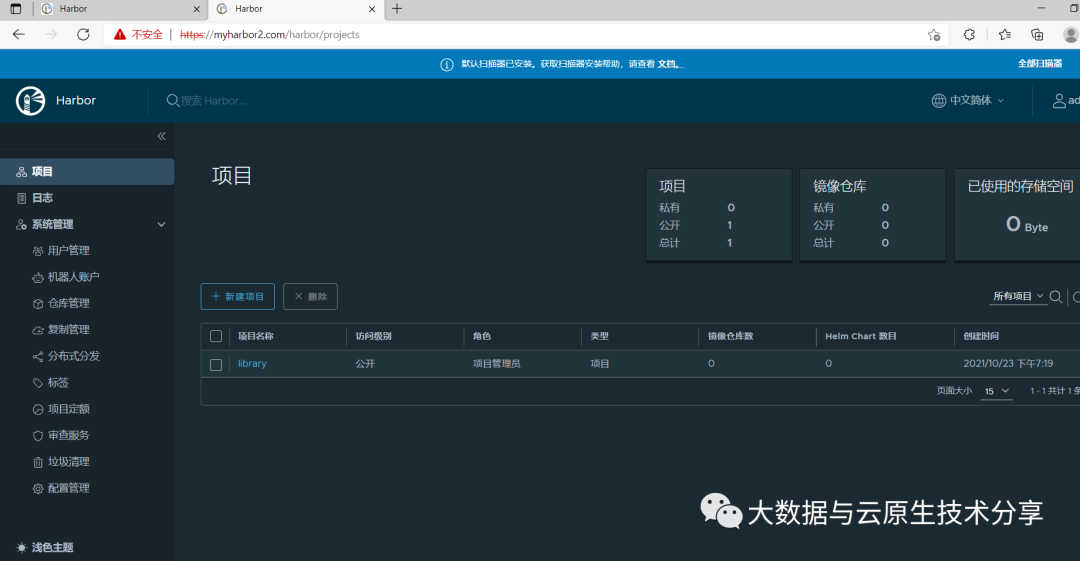Viewport: 1080px width, 561px height.
Task: Click the sun icon for 浅色主题
Action: 21,547
